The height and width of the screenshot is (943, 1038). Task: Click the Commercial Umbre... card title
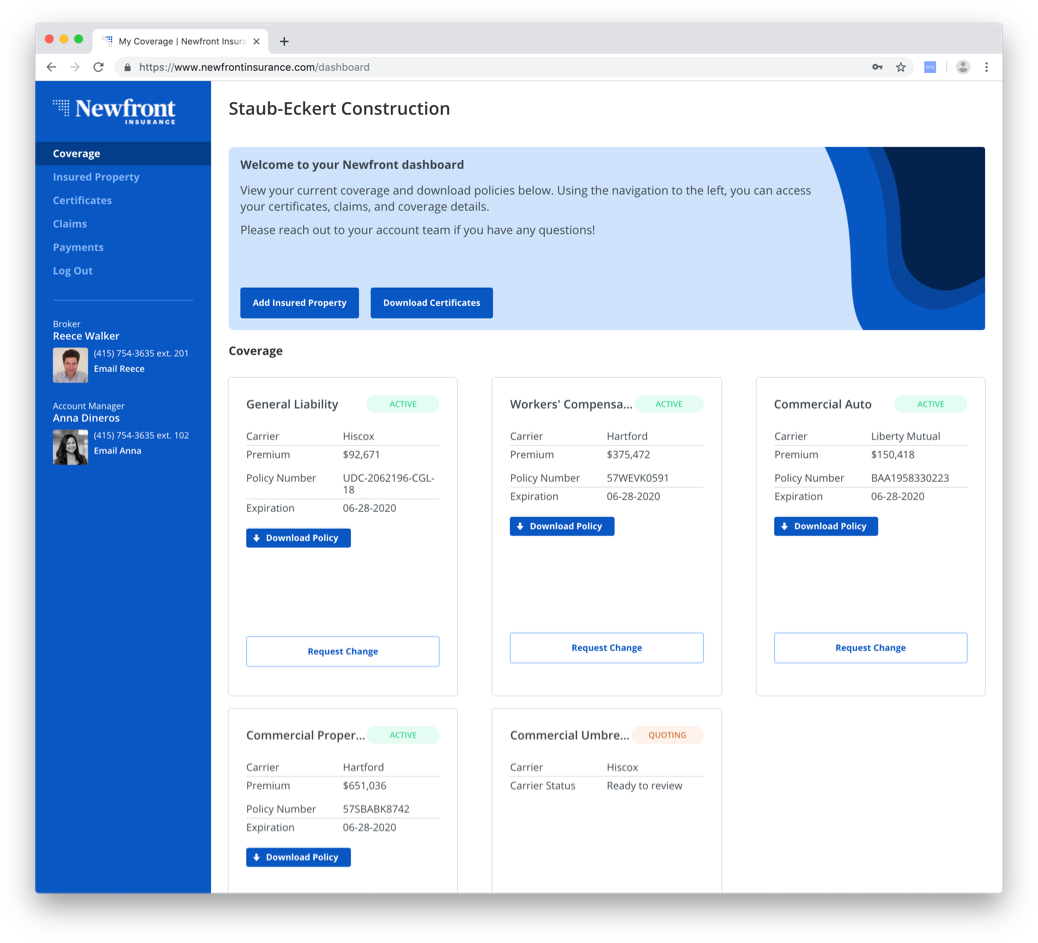[x=569, y=735]
